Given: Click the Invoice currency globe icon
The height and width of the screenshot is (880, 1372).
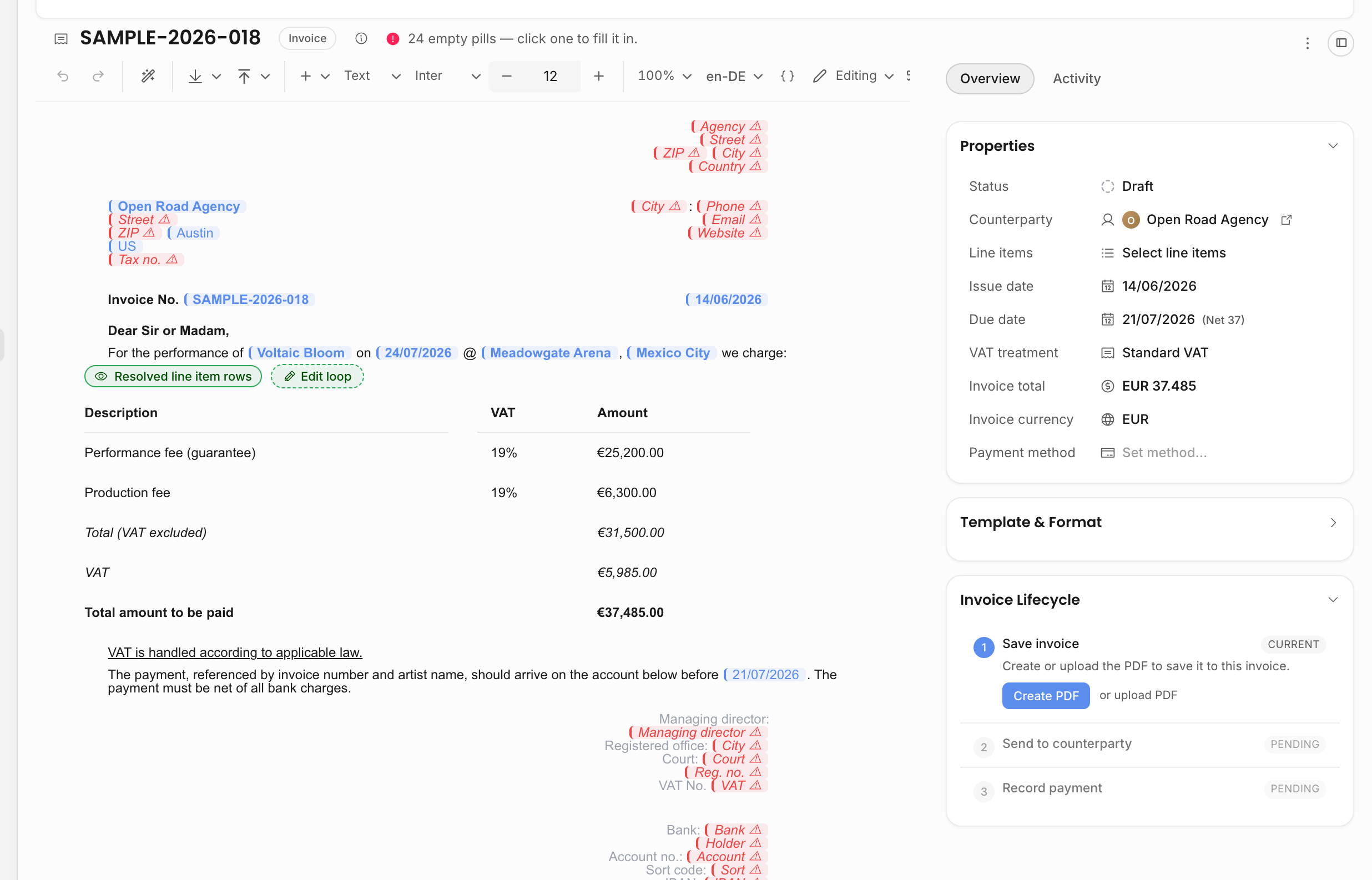Looking at the screenshot, I should click(1107, 419).
